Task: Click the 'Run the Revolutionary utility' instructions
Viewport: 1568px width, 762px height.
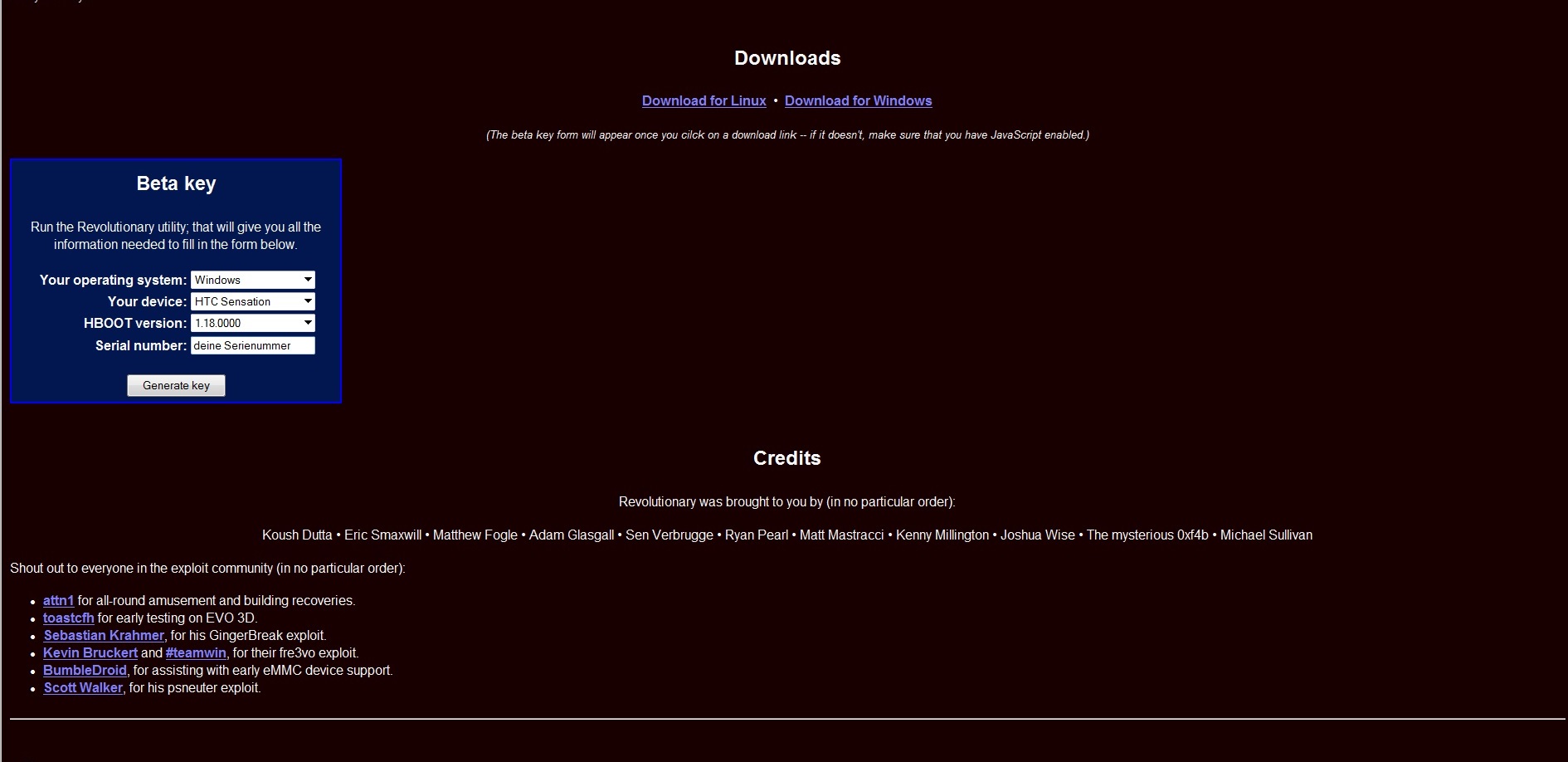Action: (176, 236)
